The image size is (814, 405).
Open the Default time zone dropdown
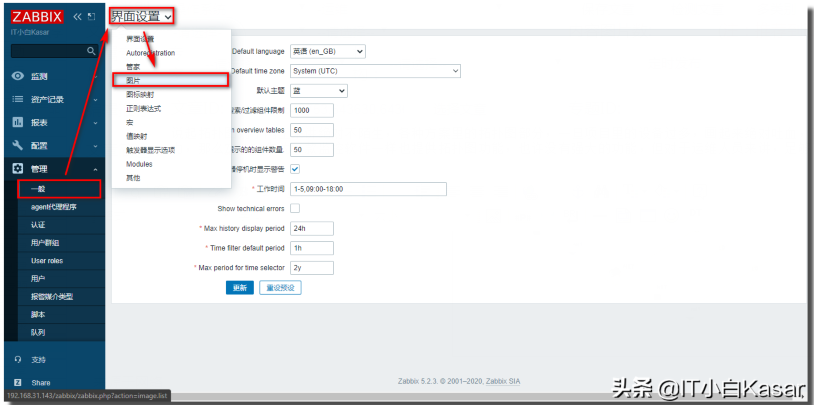[x=375, y=71]
